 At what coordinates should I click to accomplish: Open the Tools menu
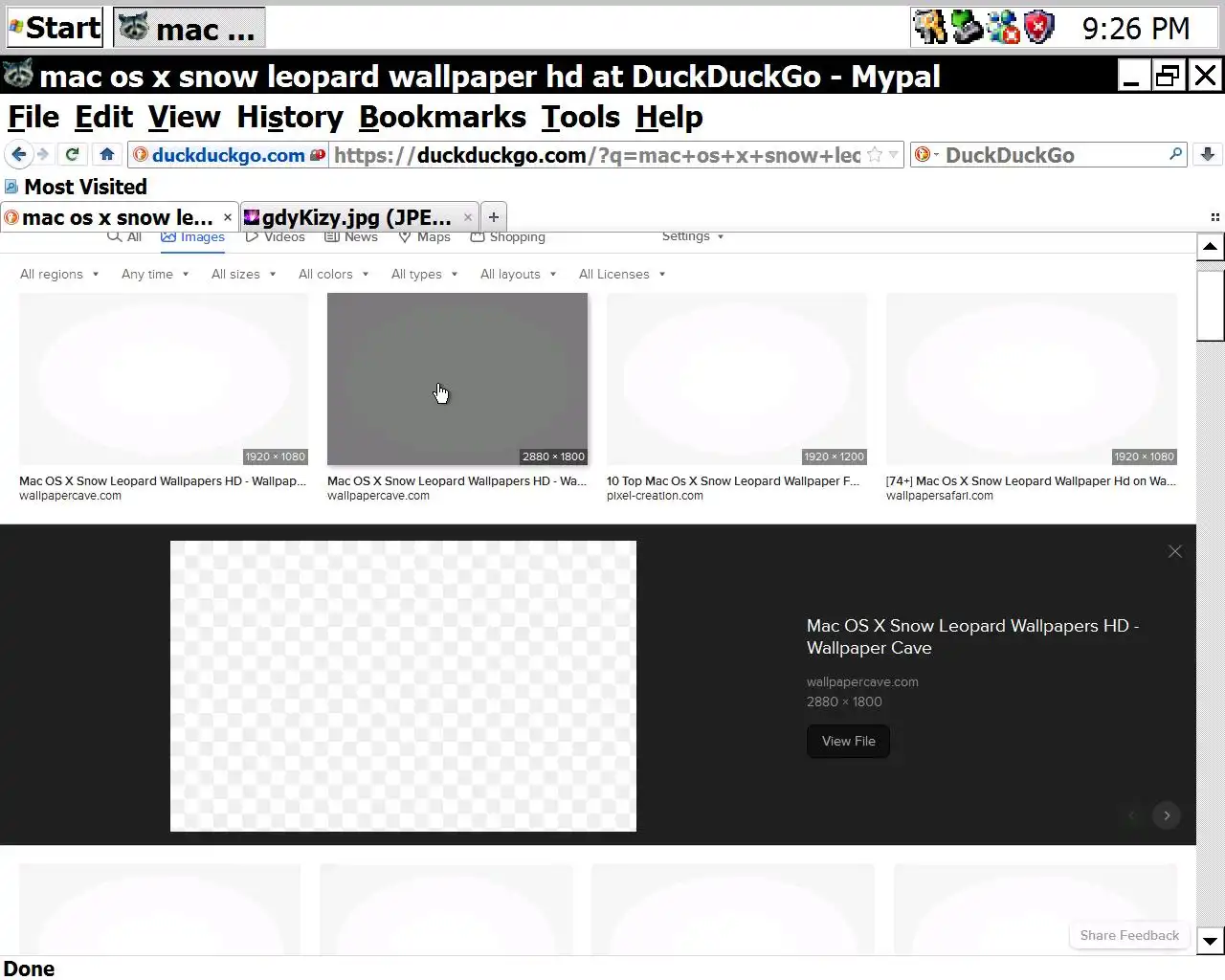click(x=581, y=117)
